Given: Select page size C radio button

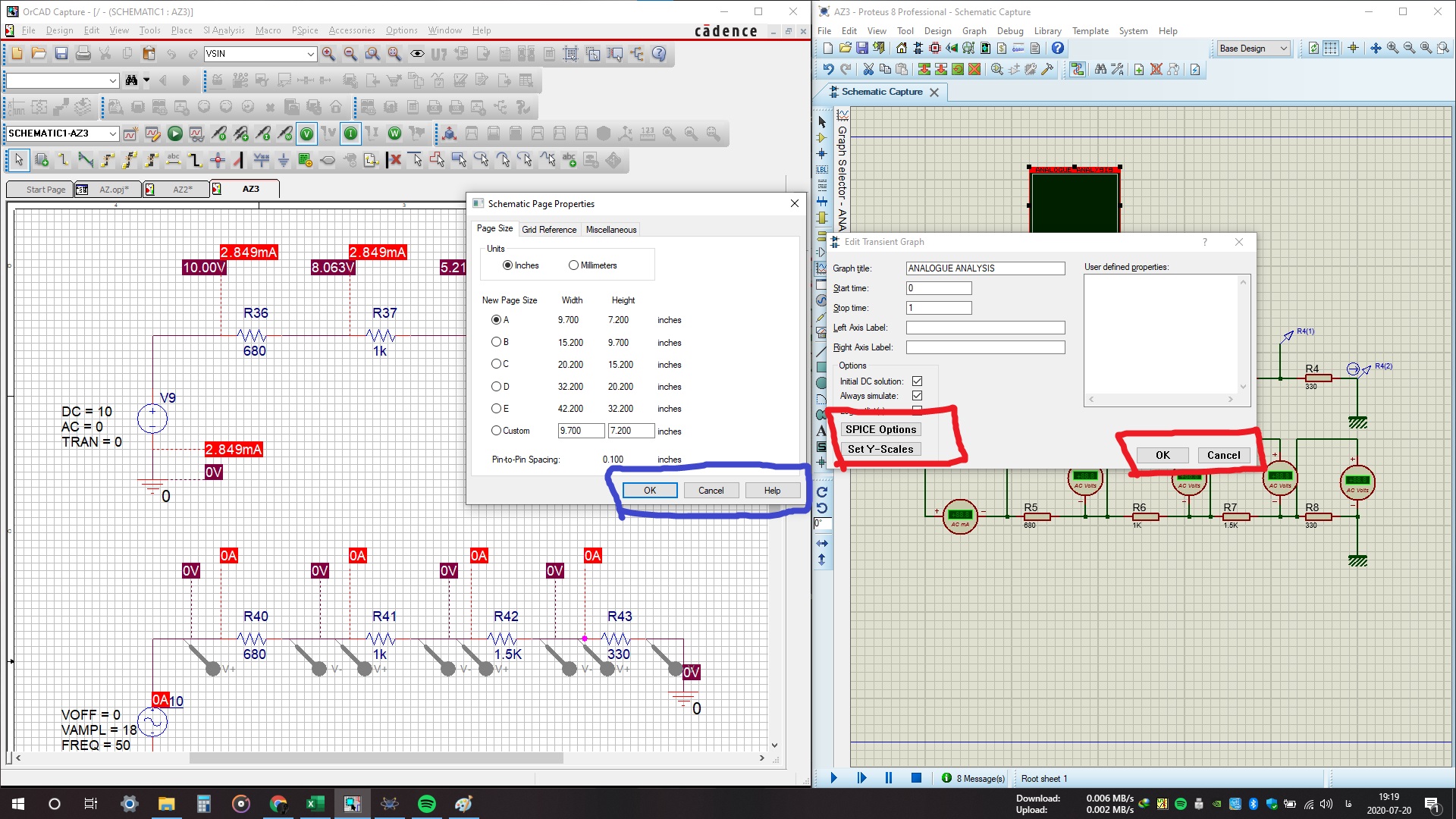Looking at the screenshot, I should tap(496, 364).
